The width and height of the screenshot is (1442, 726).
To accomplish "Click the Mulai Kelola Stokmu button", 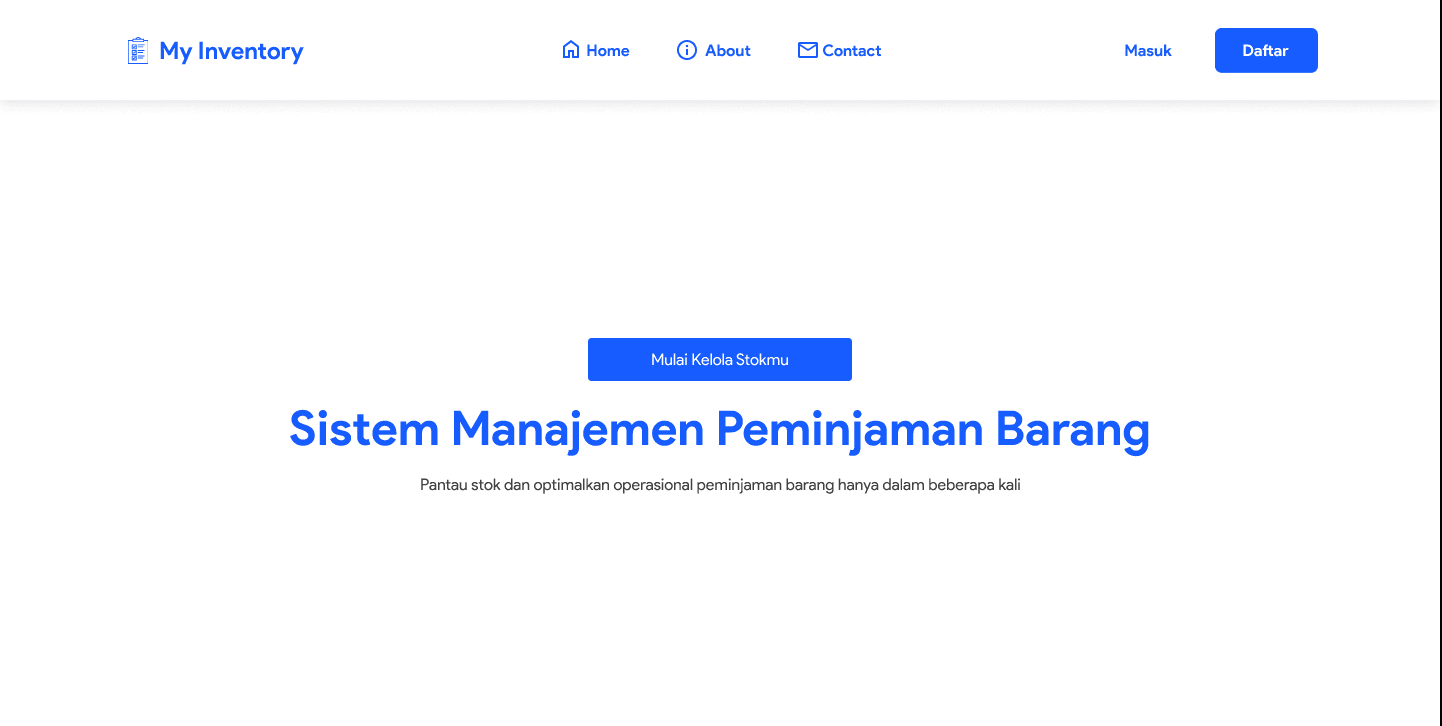I will point(719,359).
